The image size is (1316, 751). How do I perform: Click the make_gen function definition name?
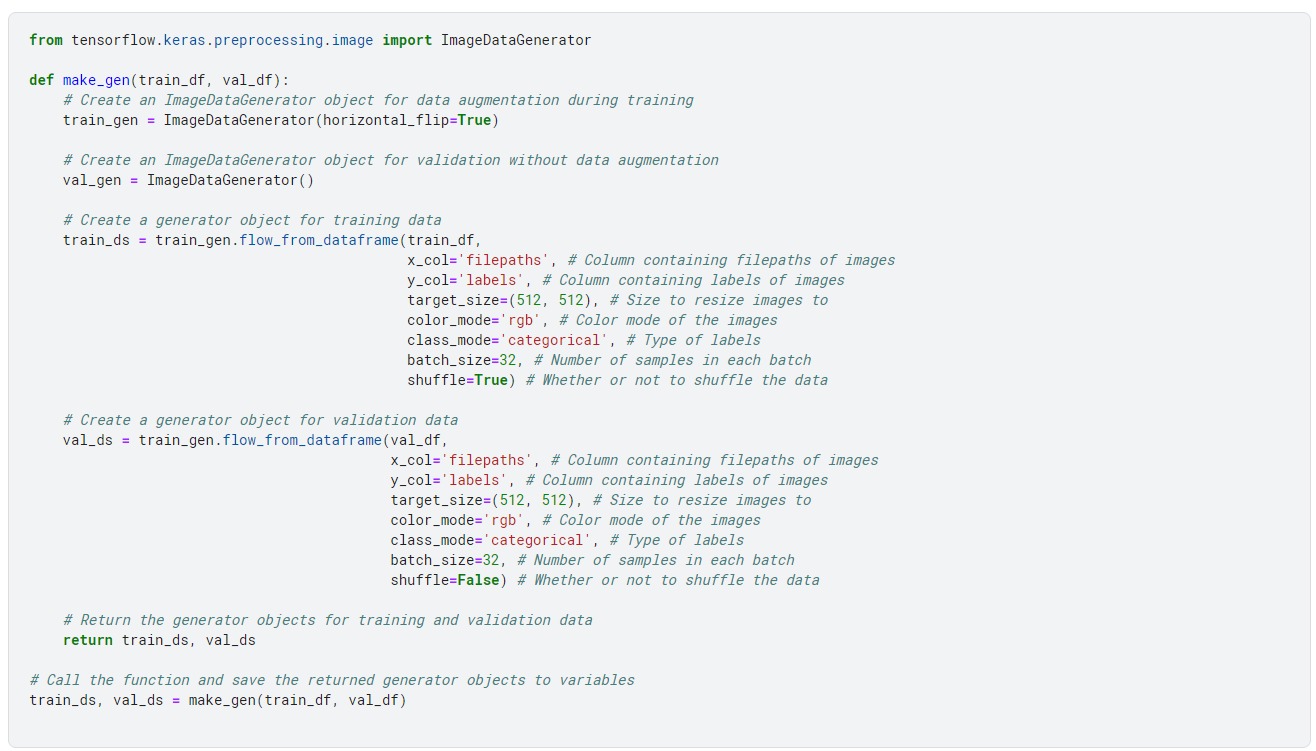(96, 80)
